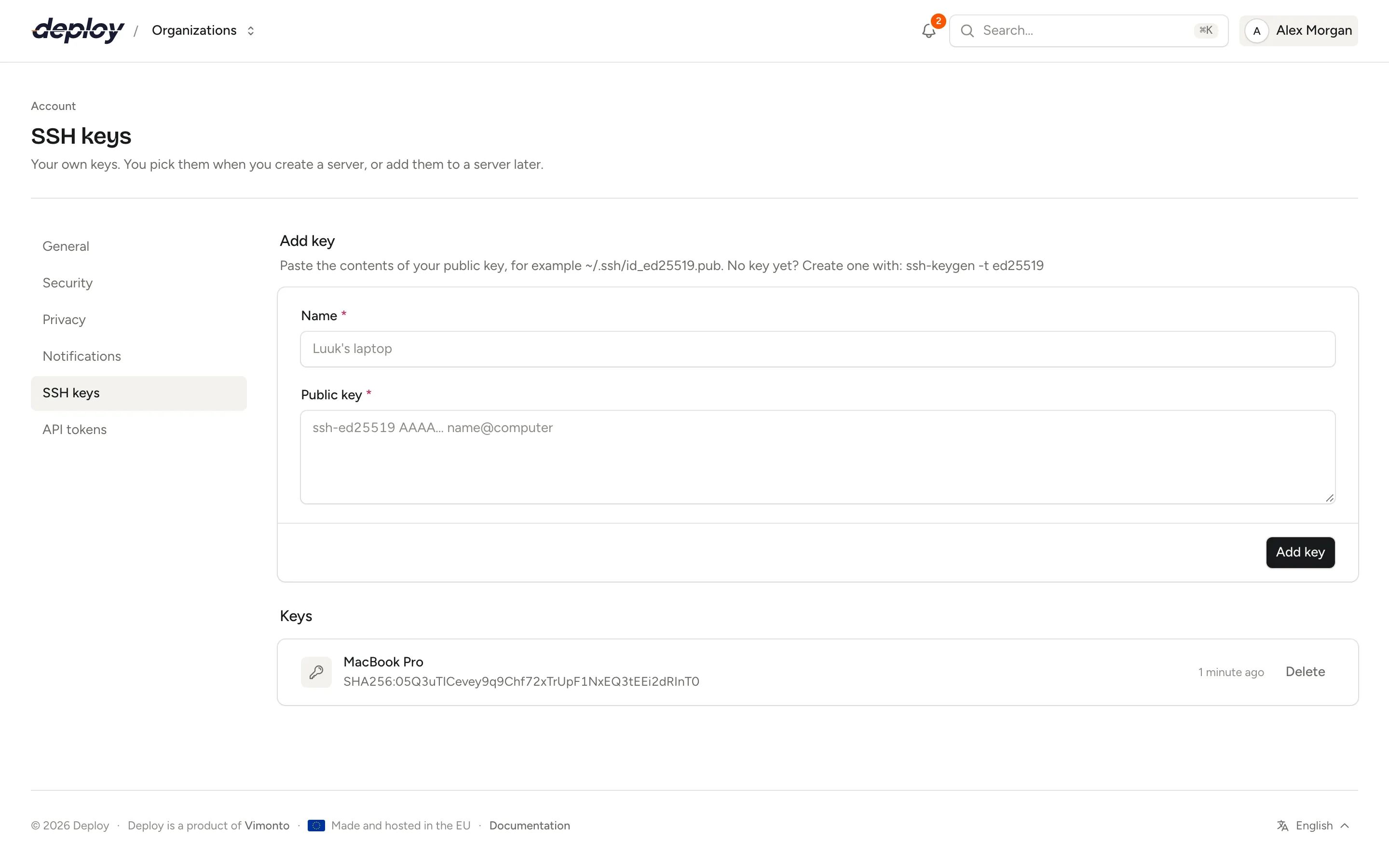The image size is (1389, 868).
Task: Focus the Name input field
Action: pos(818,349)
